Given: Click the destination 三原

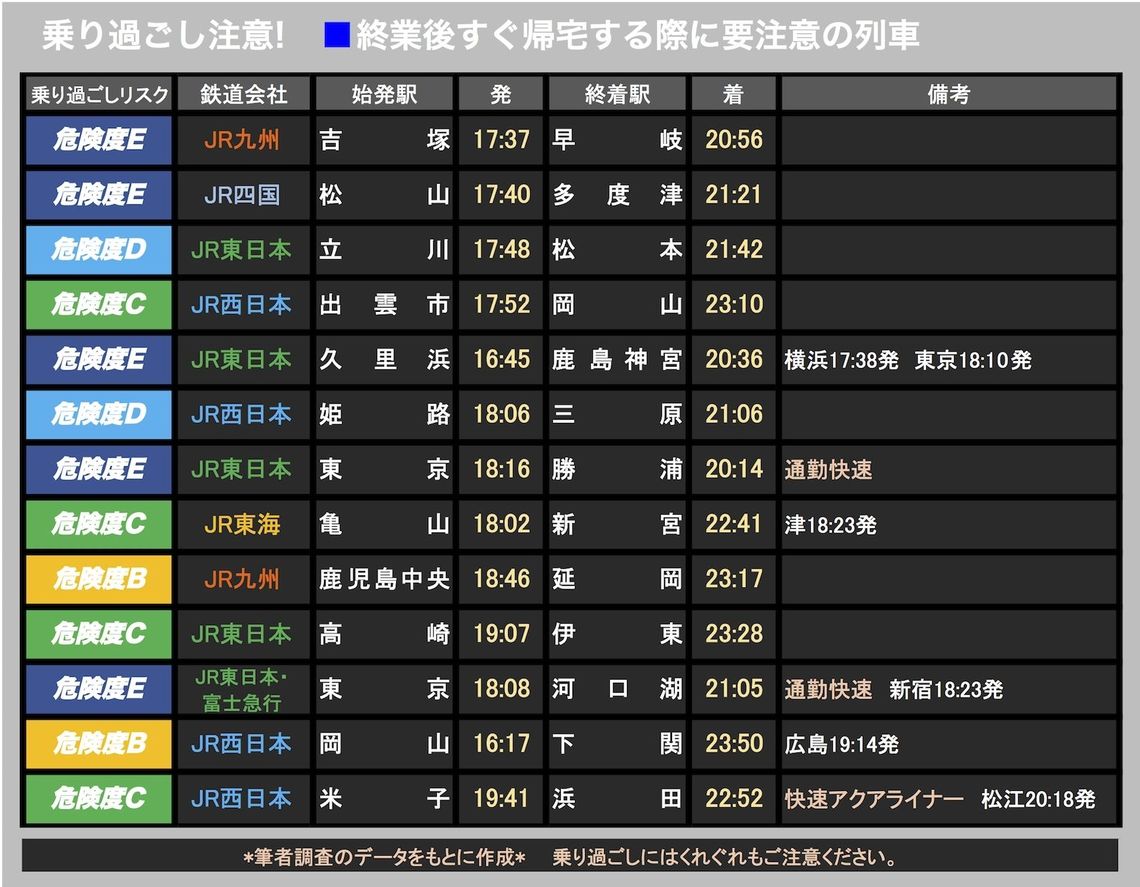Looking at the screenshot, I should tap(617, 414).
